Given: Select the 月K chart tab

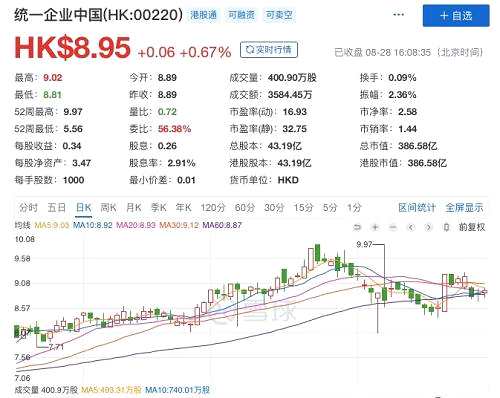Looking at the screenshot, I should click(134, 208).
